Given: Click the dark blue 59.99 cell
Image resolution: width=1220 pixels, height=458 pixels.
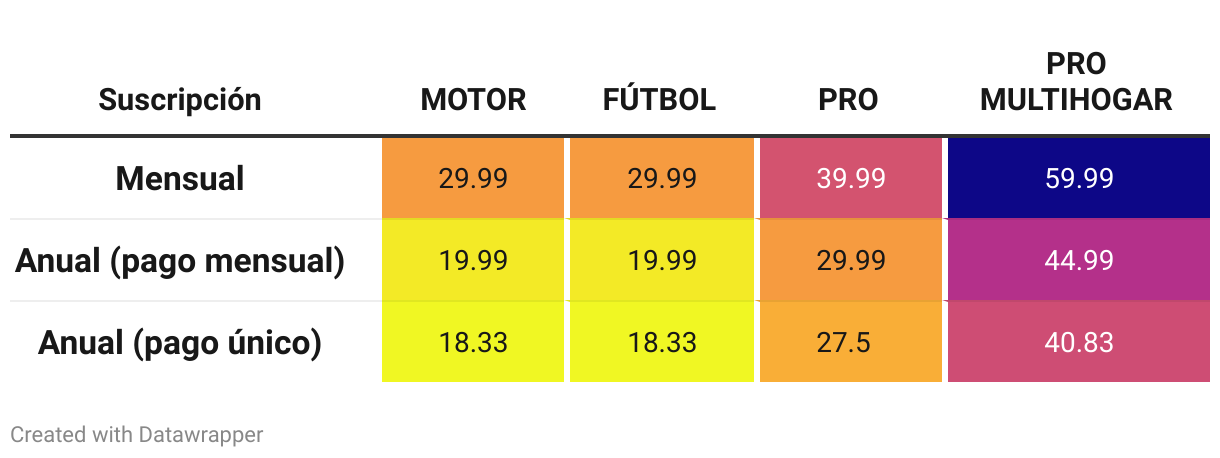Looking at the screenshot, I should (x=1079, y=178).
